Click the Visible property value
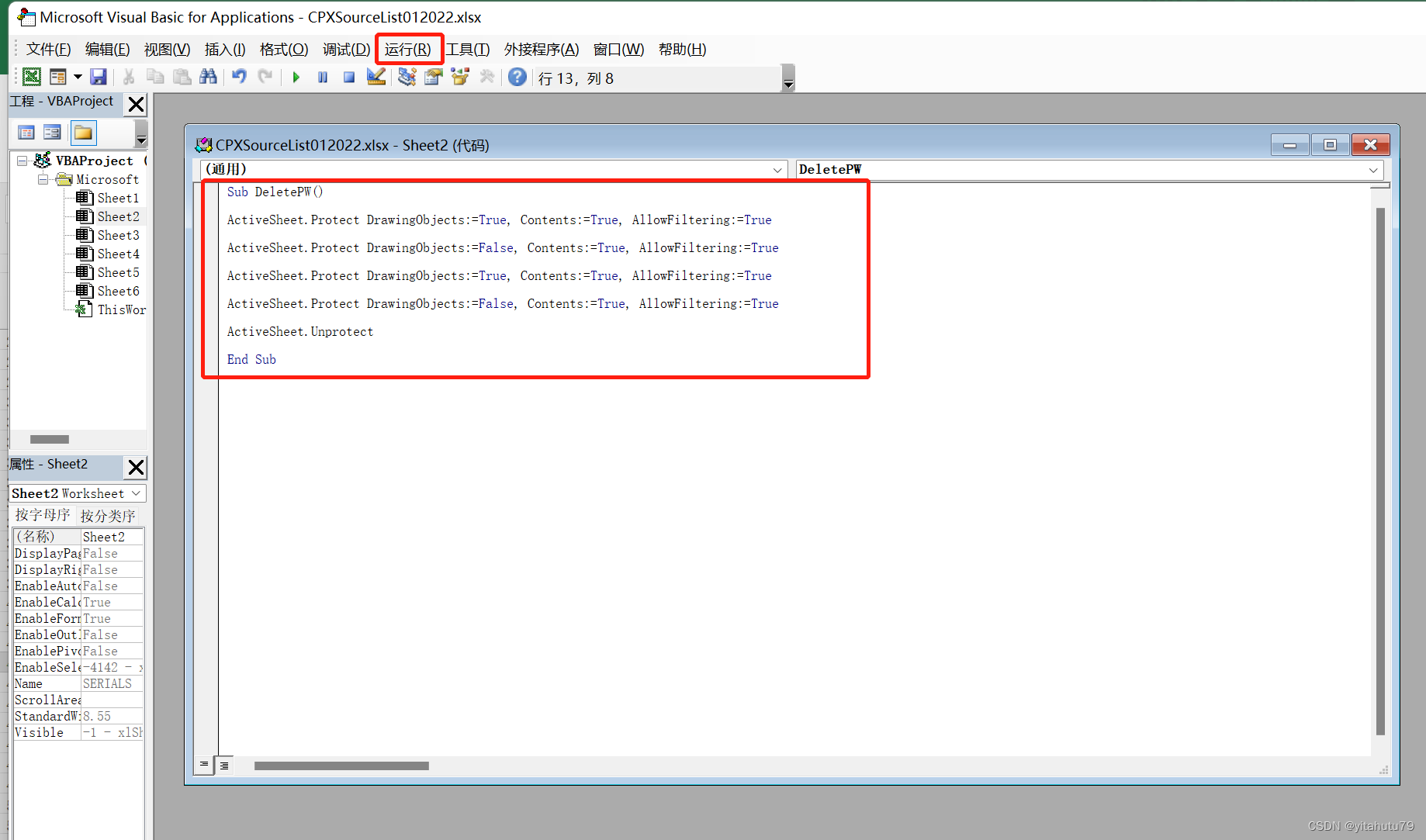 (x=112, y=732)
